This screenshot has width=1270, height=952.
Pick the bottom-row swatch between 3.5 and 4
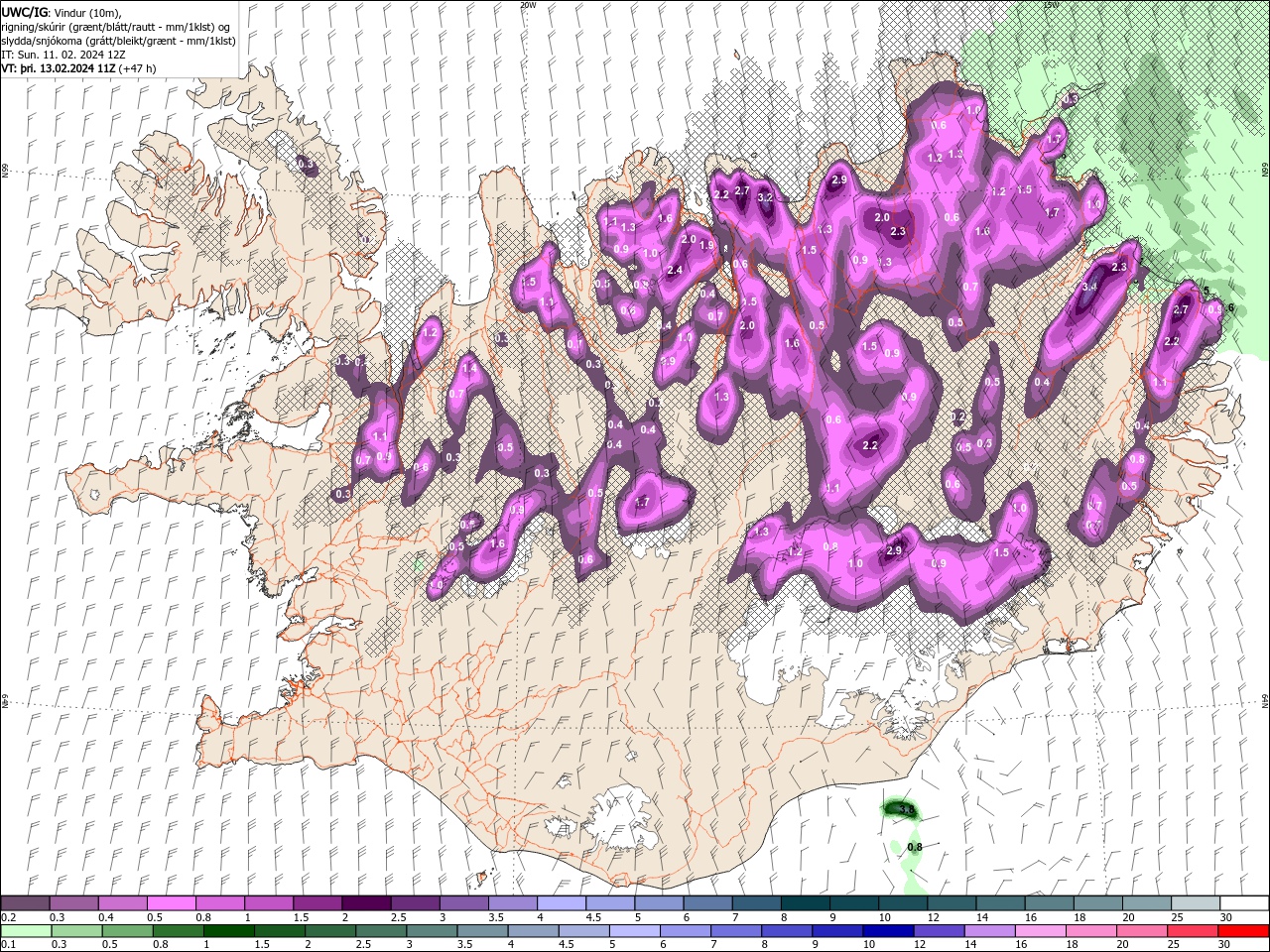point(483,931)
